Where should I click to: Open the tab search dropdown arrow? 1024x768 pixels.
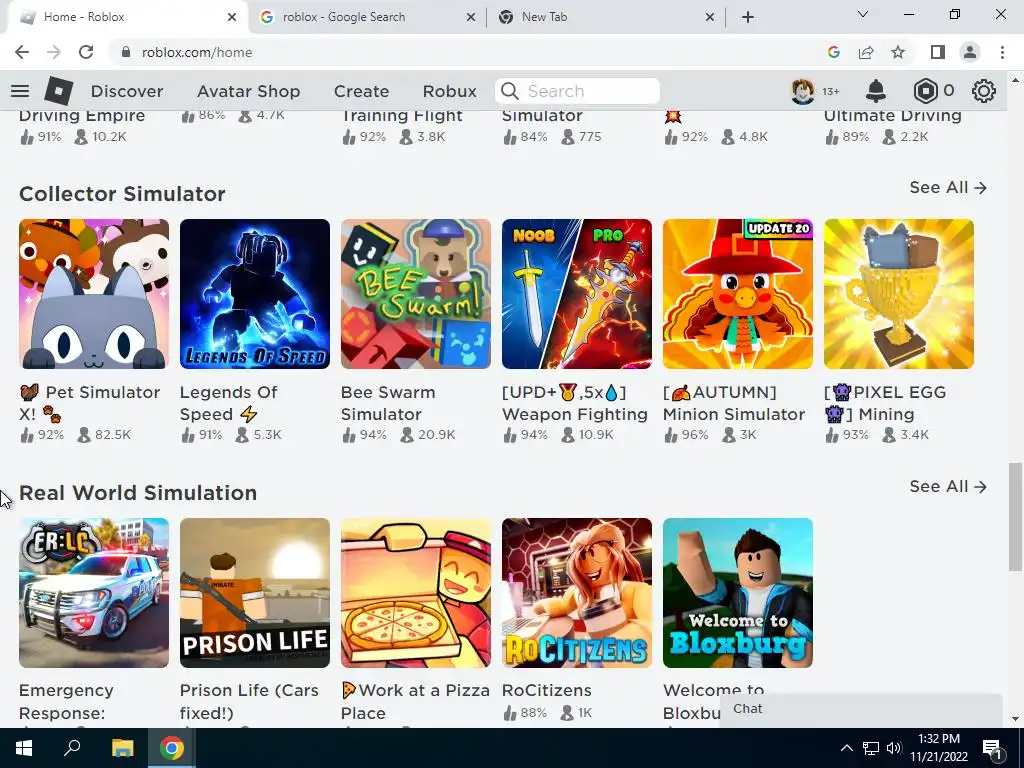pyautogui.click(x=863, y=14)
